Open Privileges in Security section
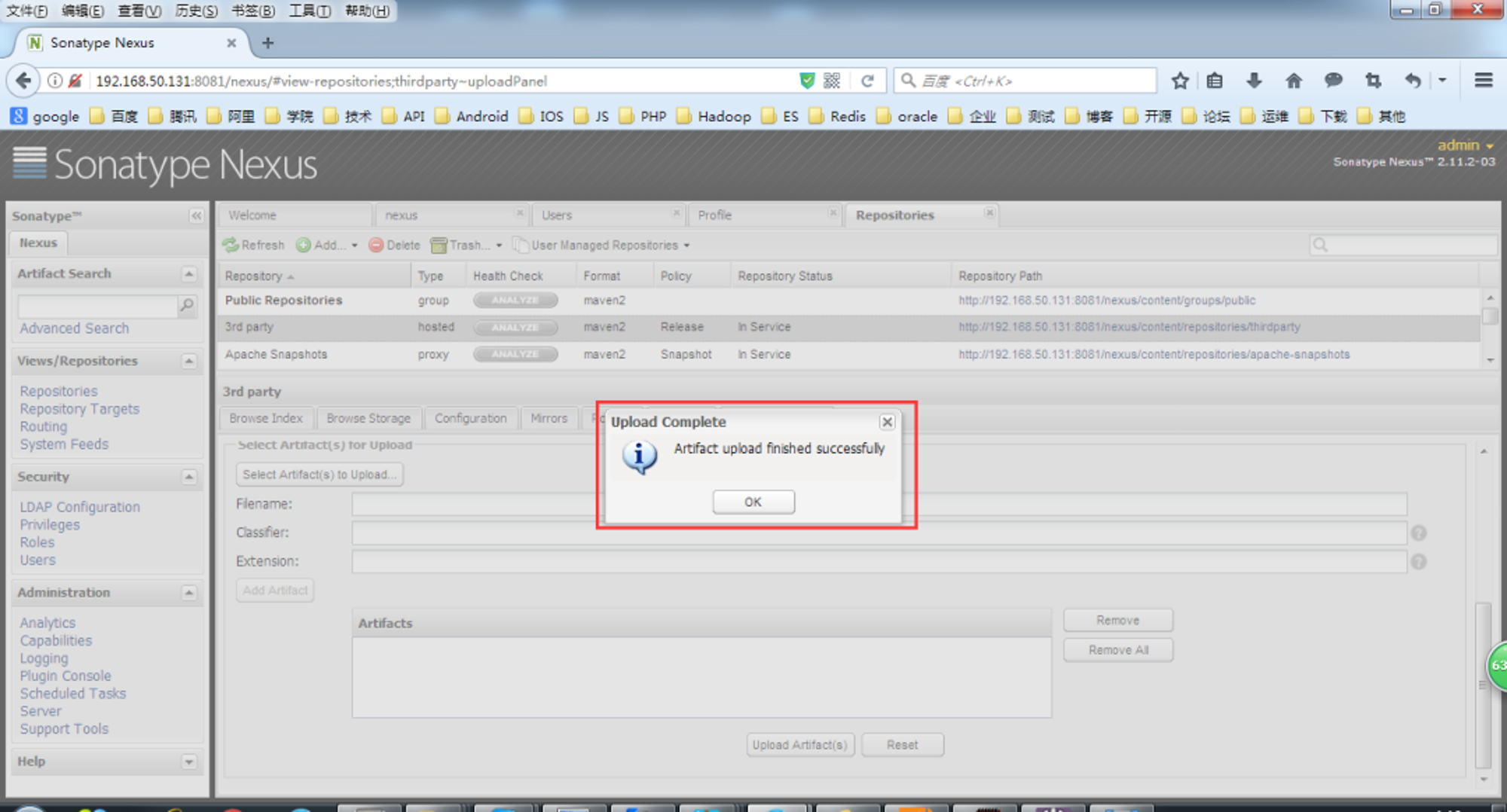The image size is (1507, 812). (50, 525)
